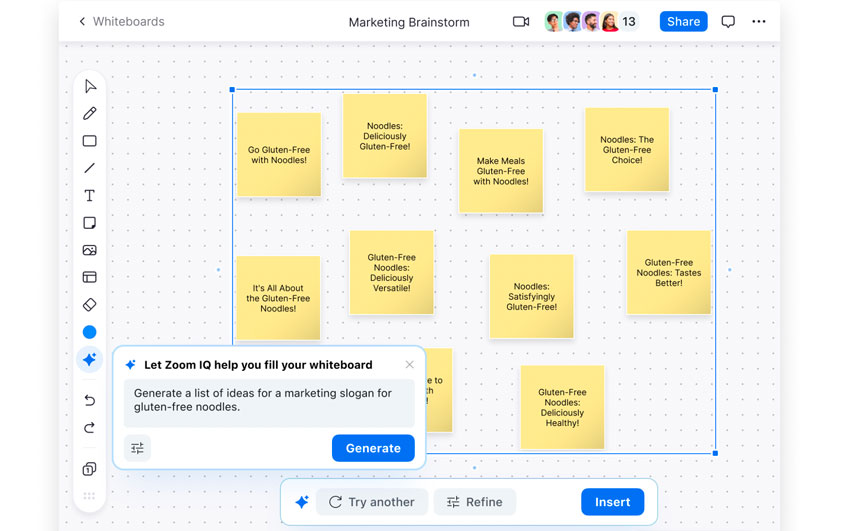The height and width of the screenshot is (531, 860).
Task: Select the eraser tool
Action: (90, 305)
